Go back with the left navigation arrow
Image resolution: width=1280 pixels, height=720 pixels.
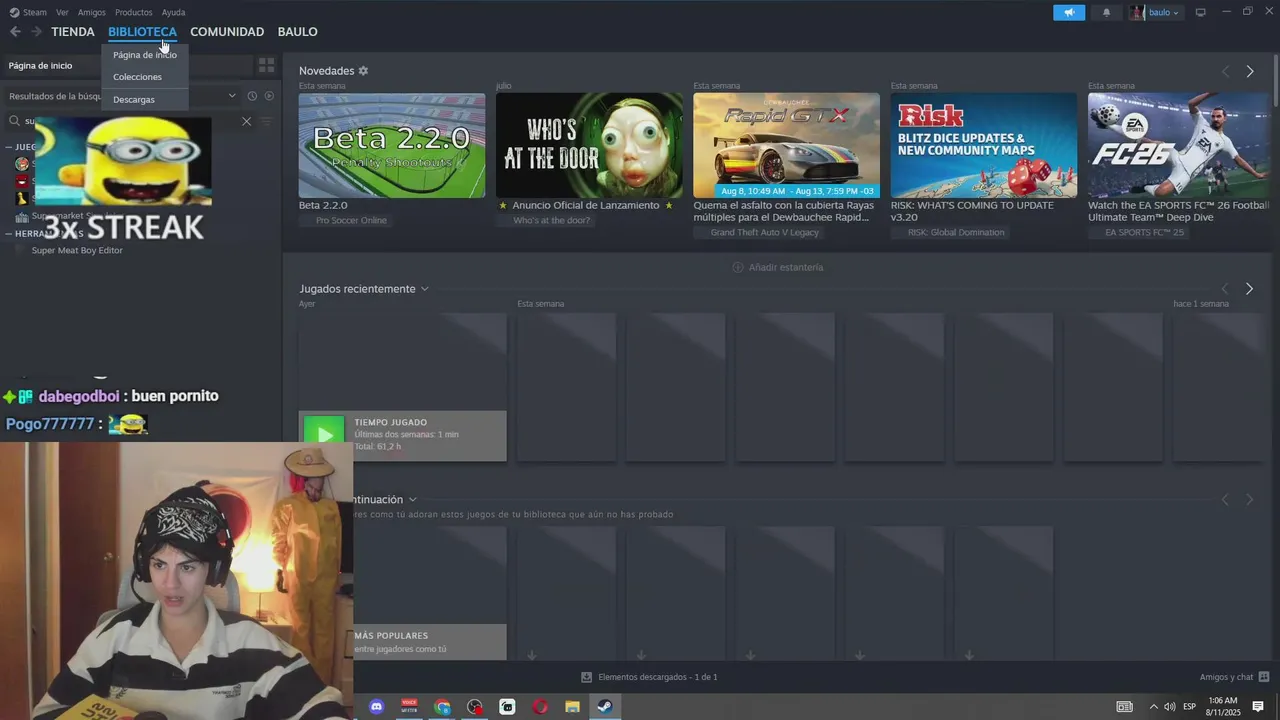coord(15,32)
